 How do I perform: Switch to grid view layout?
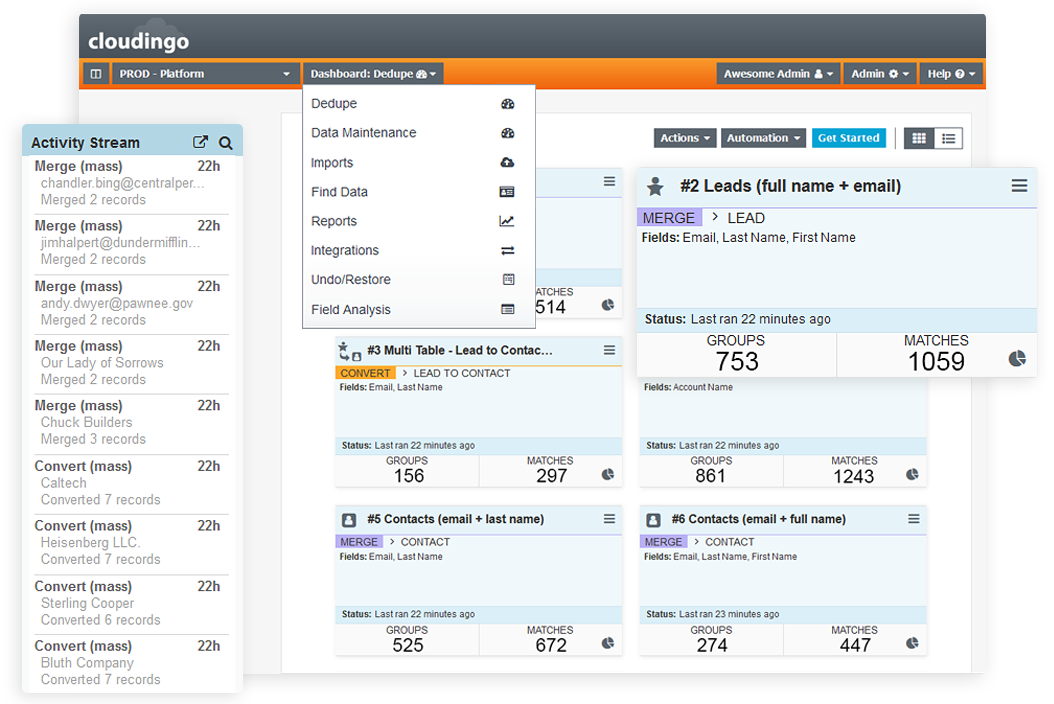coord(919,138)
